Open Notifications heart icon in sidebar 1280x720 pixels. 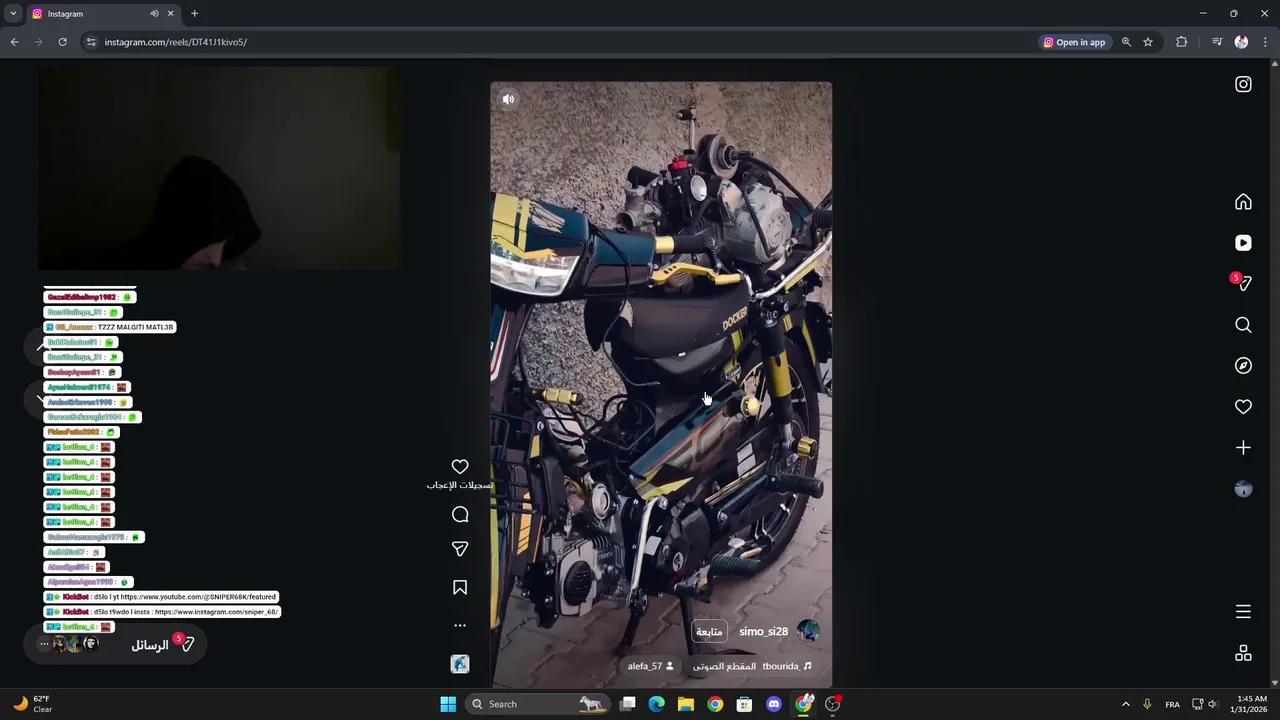coord(1243,406)
